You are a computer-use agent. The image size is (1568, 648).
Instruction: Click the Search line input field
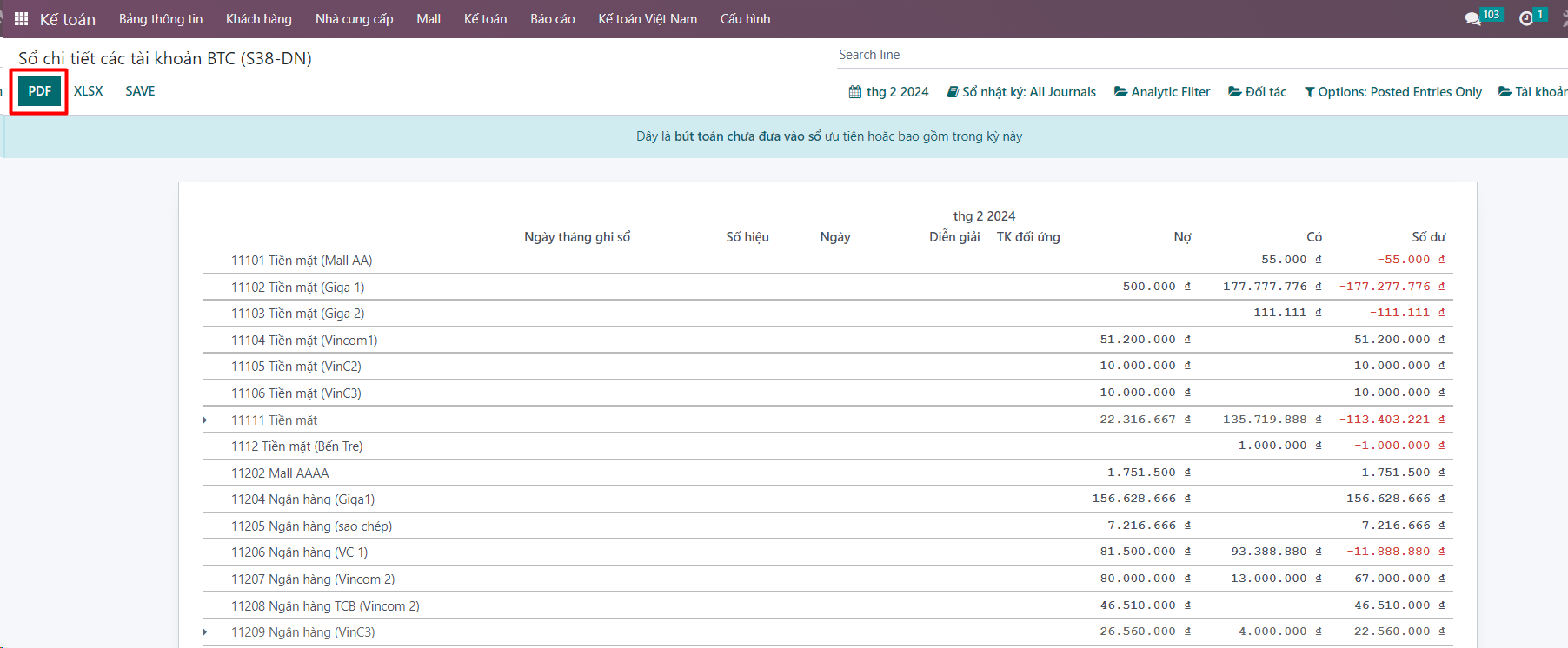[x=1203, y=55]
